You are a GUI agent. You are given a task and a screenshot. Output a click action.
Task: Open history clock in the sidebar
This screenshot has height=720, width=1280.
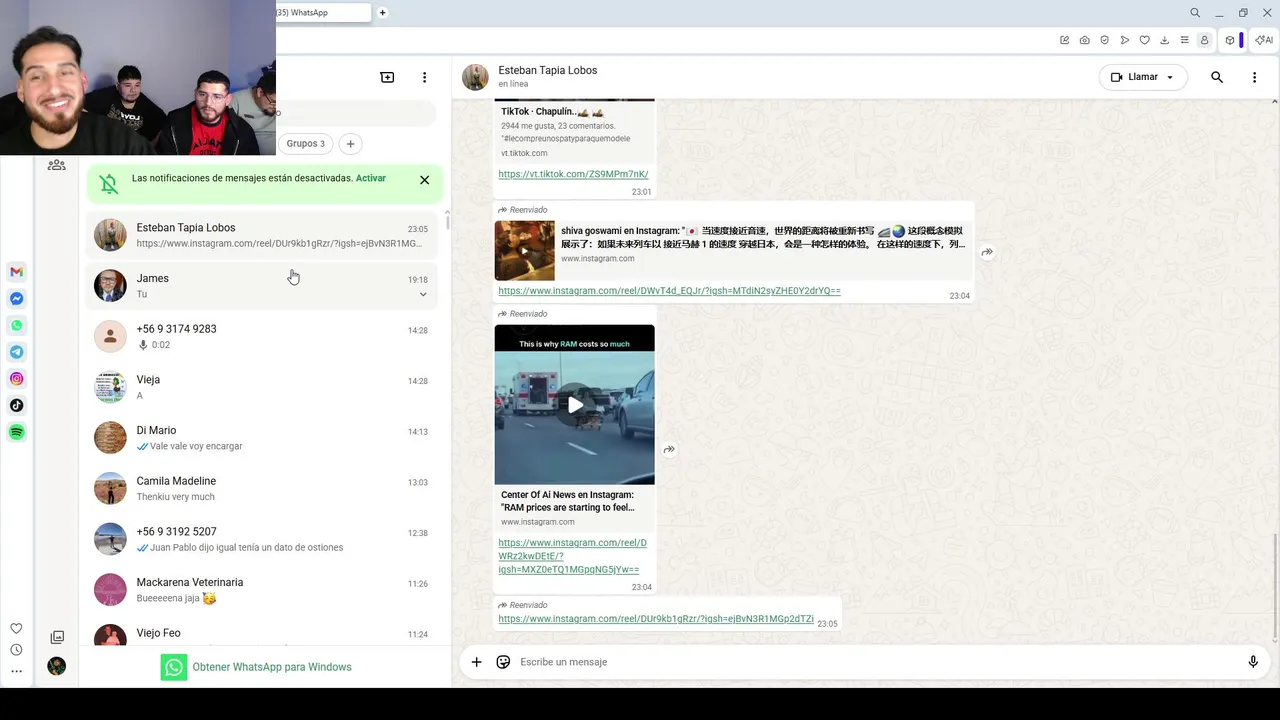(16, 650)
